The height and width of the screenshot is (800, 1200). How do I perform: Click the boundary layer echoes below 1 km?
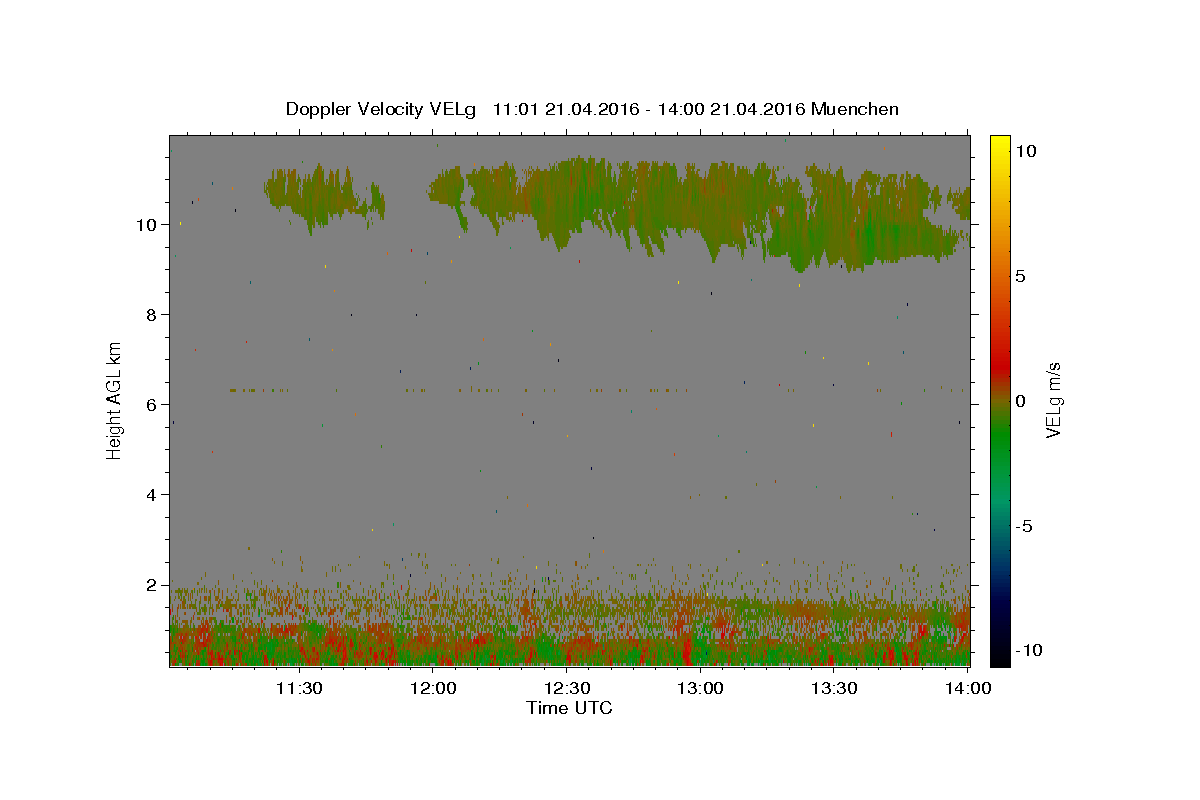pyautogui.click(x=569, y=645)
